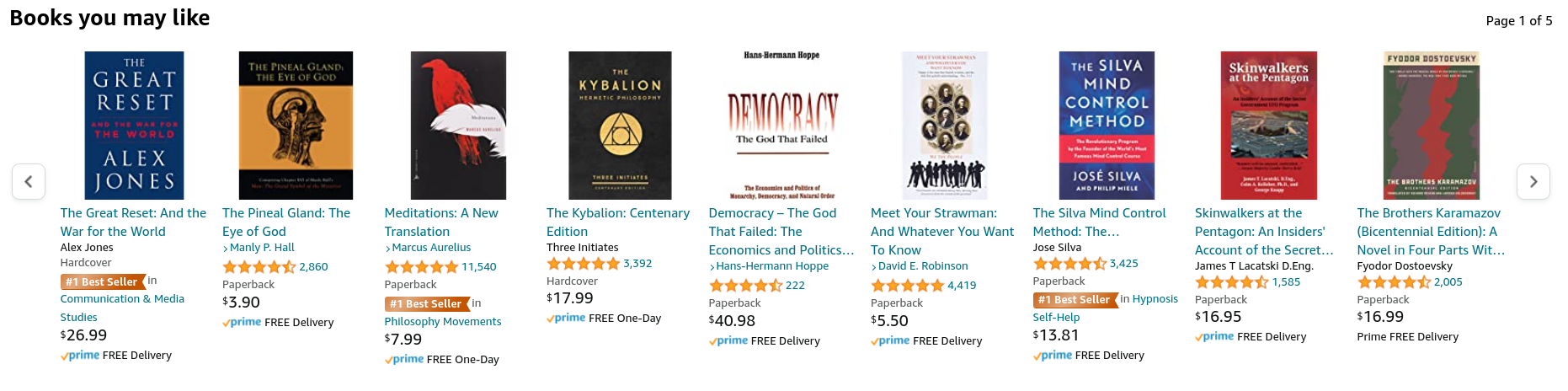This screenshot has width=1568, height=391.
Task: Open Marcus Aurelius author page
Action: pos(431,248)
